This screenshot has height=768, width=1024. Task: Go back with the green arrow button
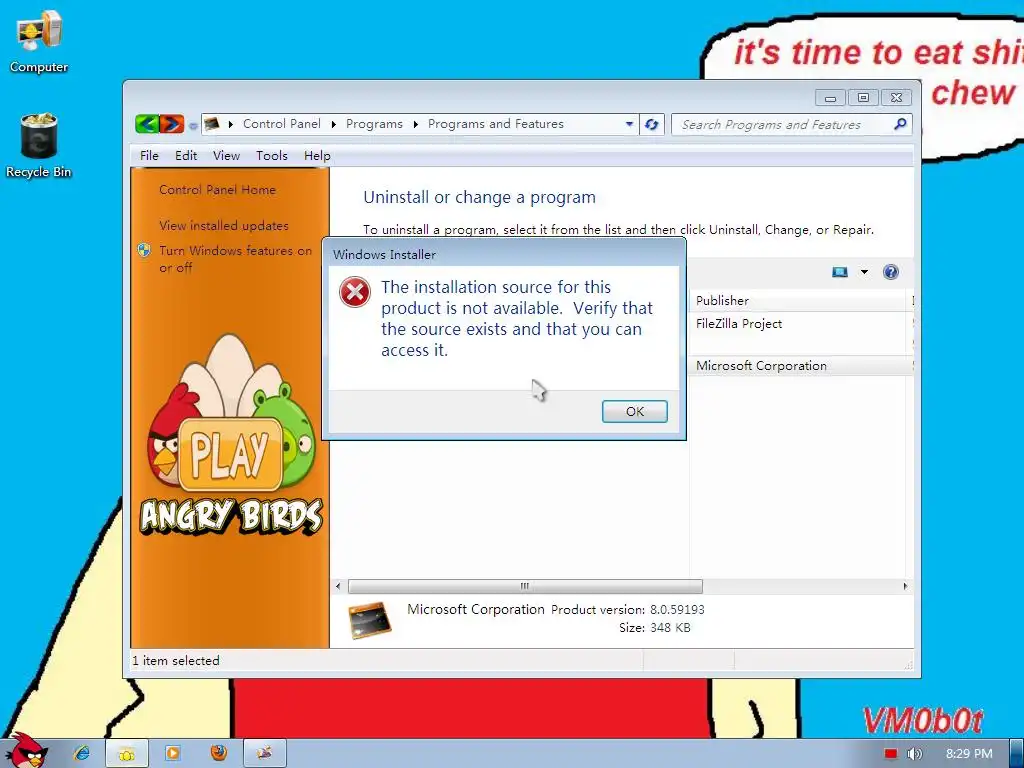(x=148, y=123)
